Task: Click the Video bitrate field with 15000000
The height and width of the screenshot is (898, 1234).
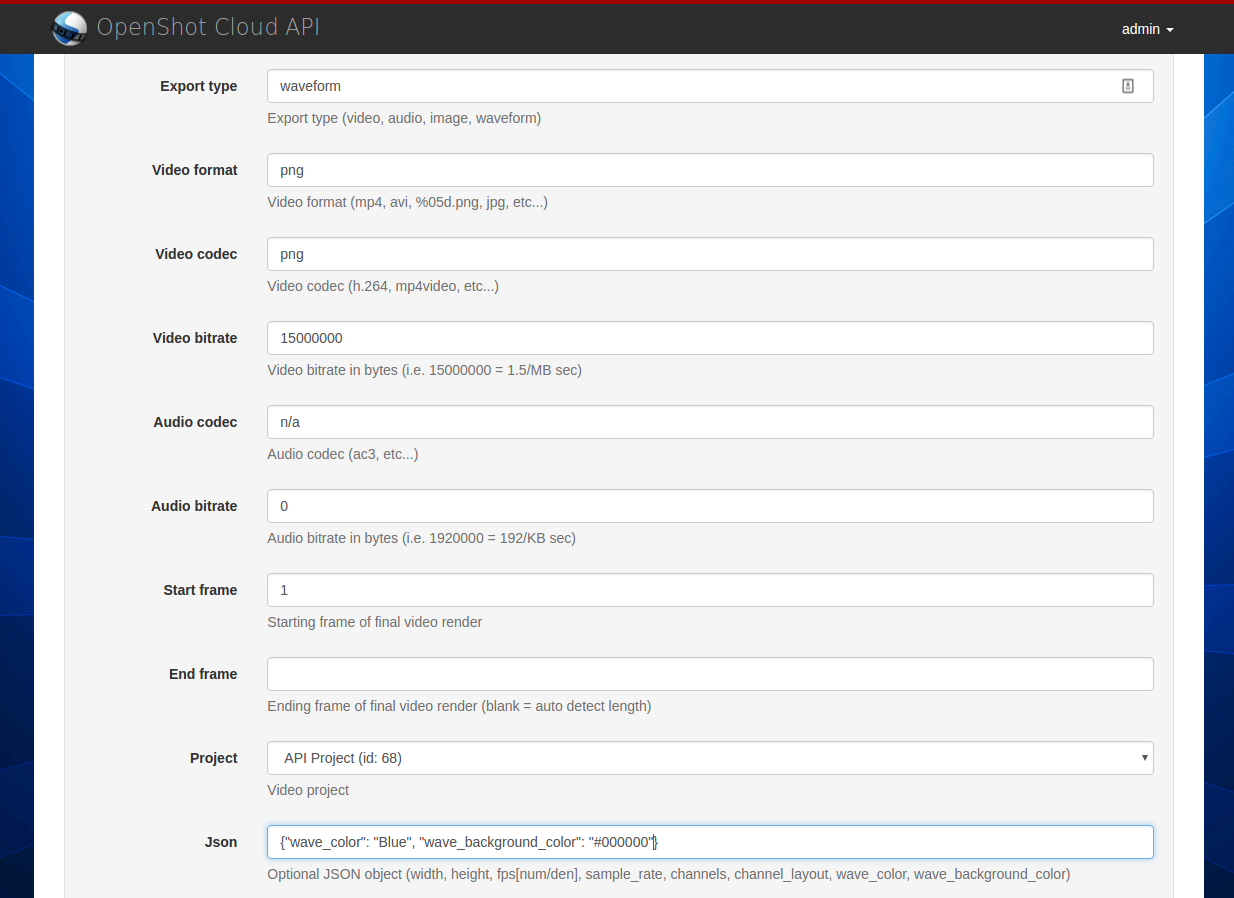Action: [x=709, y=338]
